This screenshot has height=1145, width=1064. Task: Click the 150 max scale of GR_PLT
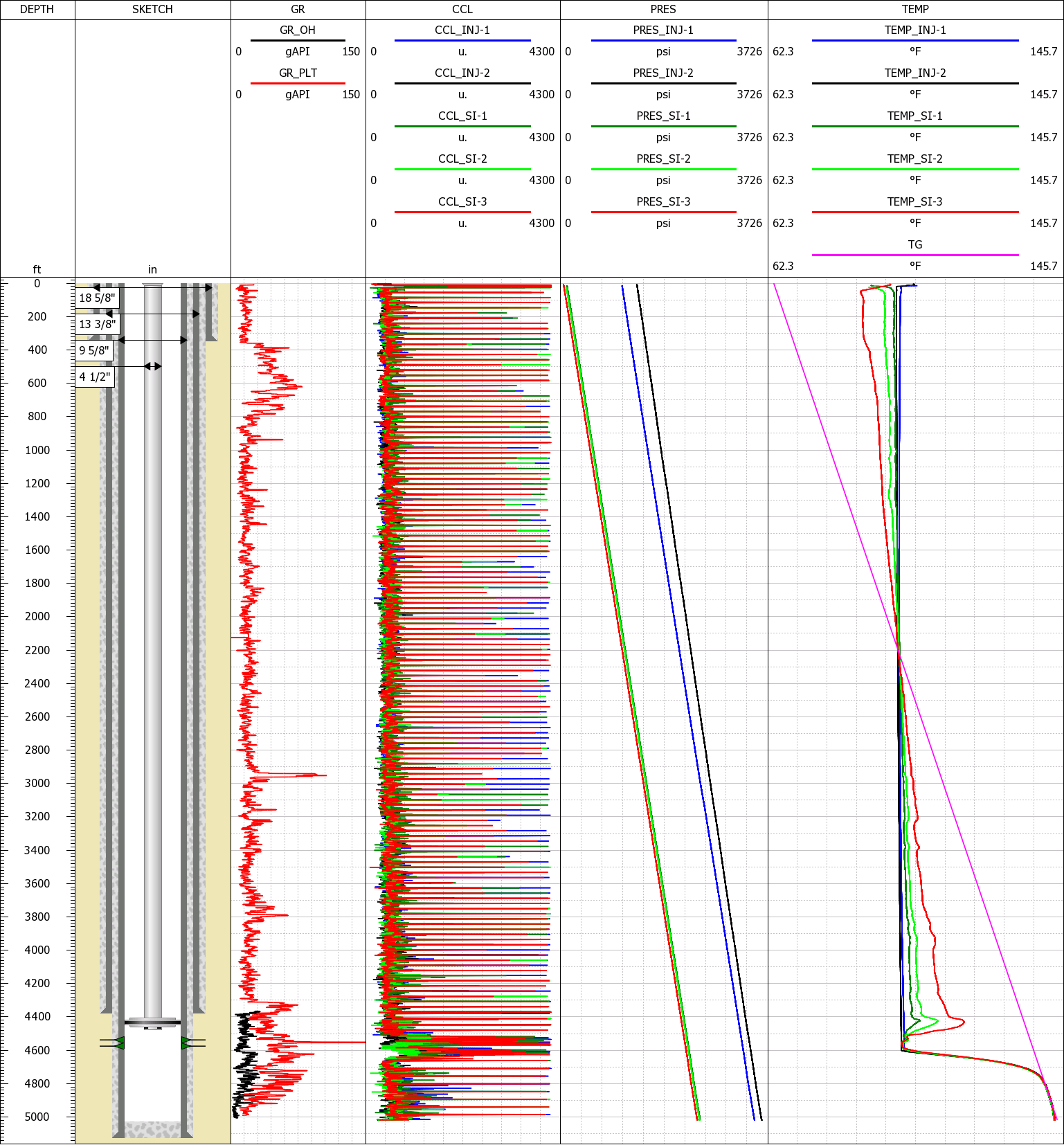pyautogui.click(x=351, y=94)
